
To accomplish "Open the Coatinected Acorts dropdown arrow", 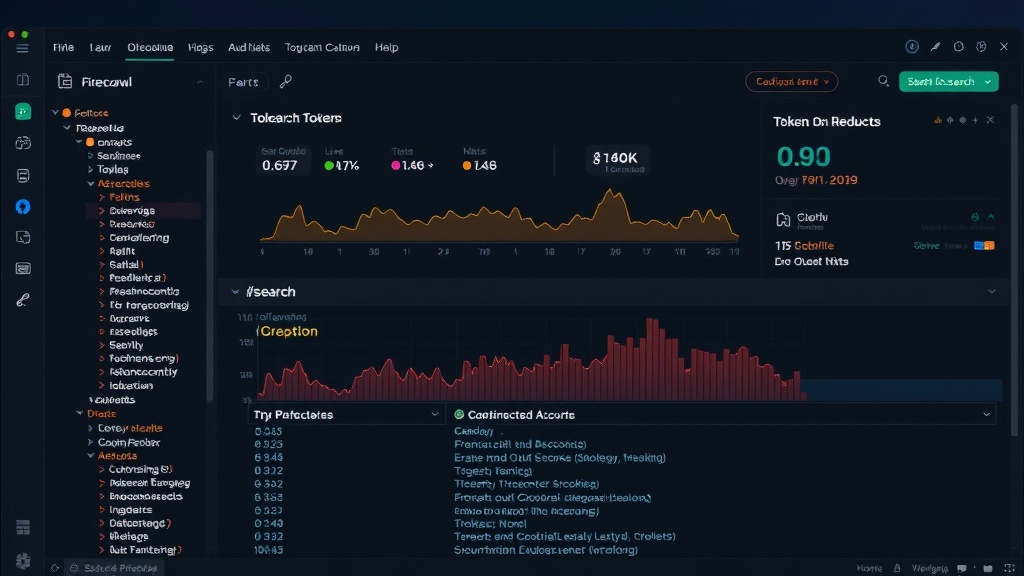I will click(986, 415).
